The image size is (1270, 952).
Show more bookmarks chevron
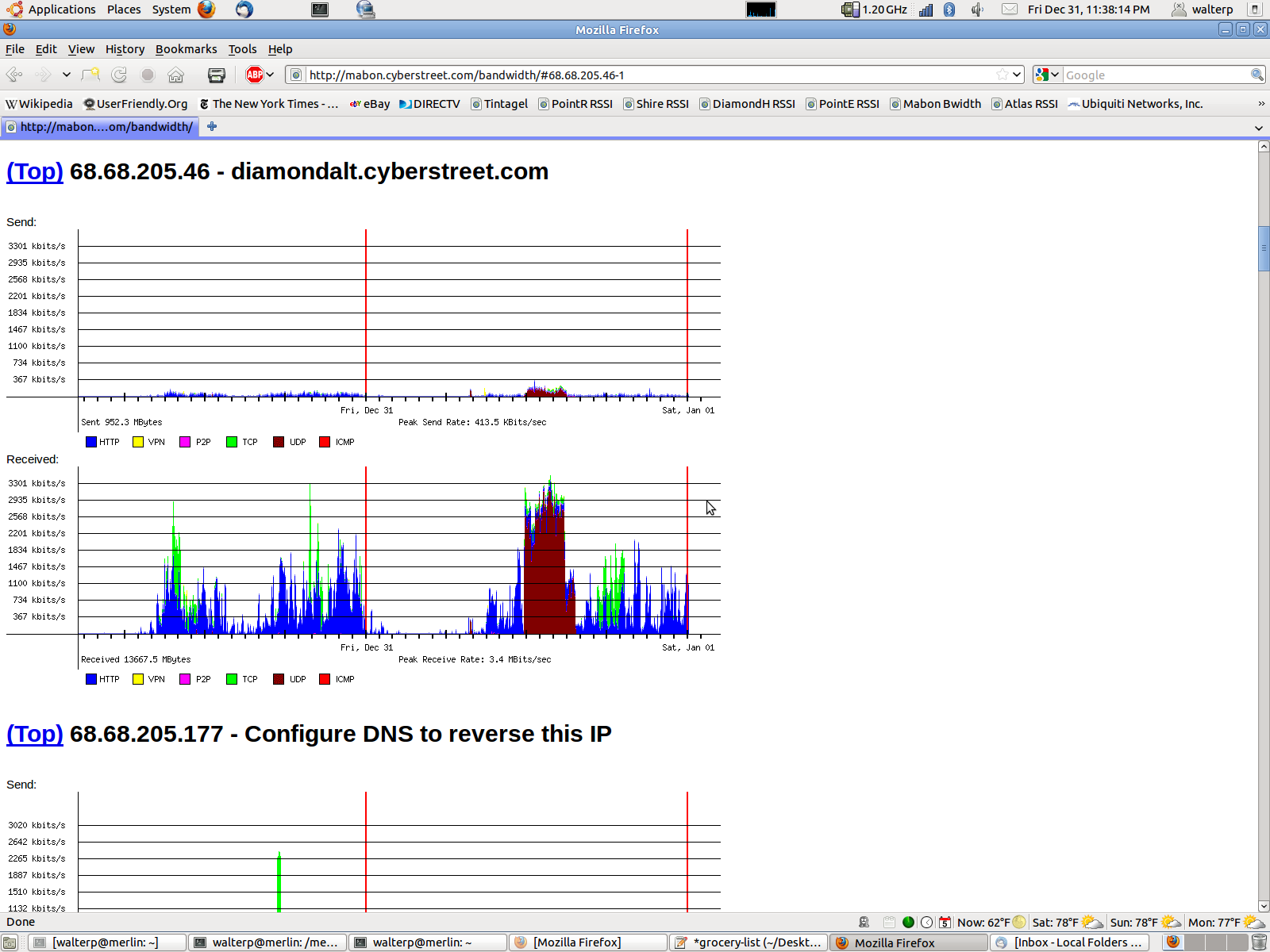pos(1261,104)
